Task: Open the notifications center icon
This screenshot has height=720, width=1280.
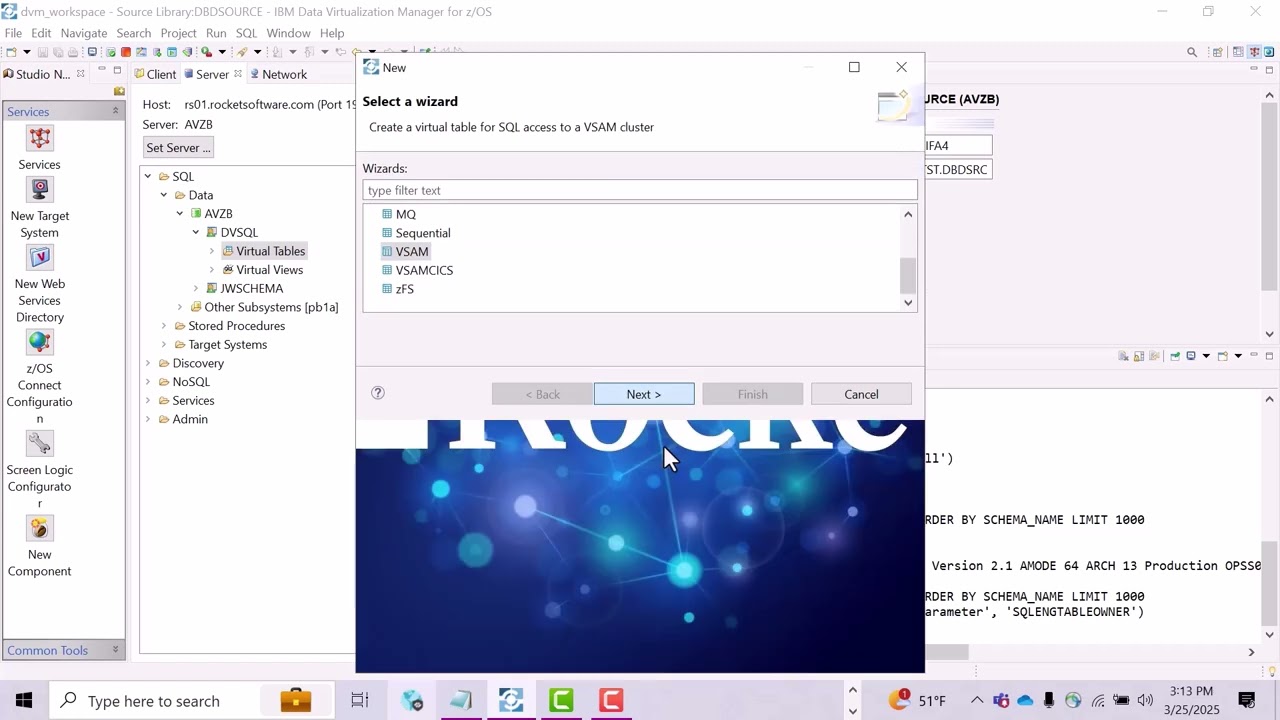Action: 1247,700
